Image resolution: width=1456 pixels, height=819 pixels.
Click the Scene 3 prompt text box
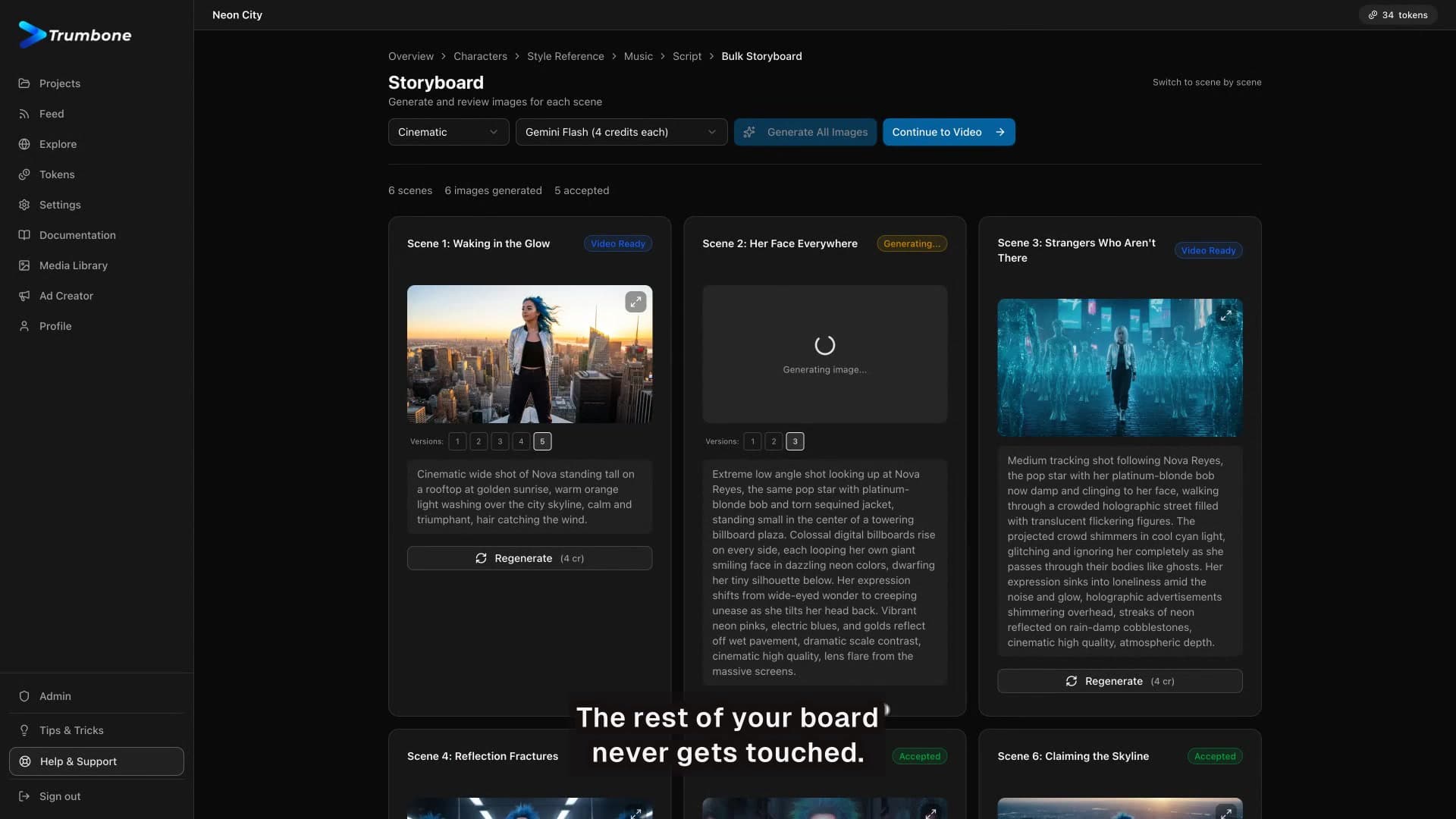click(x=1119, y=551)
